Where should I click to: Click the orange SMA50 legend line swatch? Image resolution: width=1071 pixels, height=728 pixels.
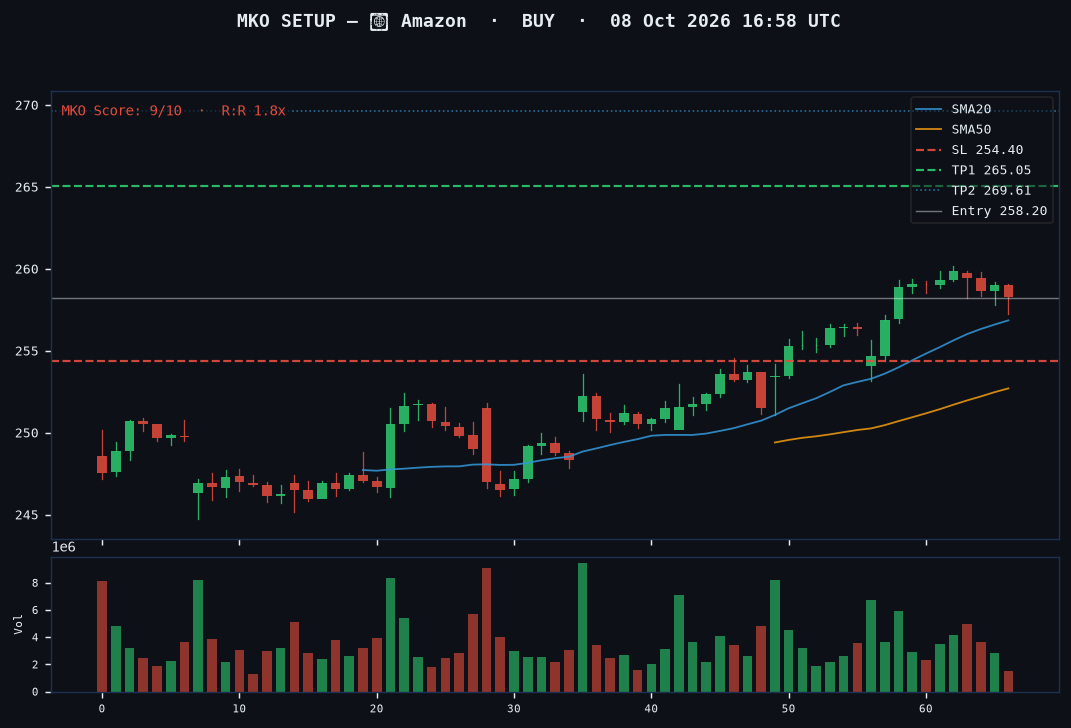(928, 130)
